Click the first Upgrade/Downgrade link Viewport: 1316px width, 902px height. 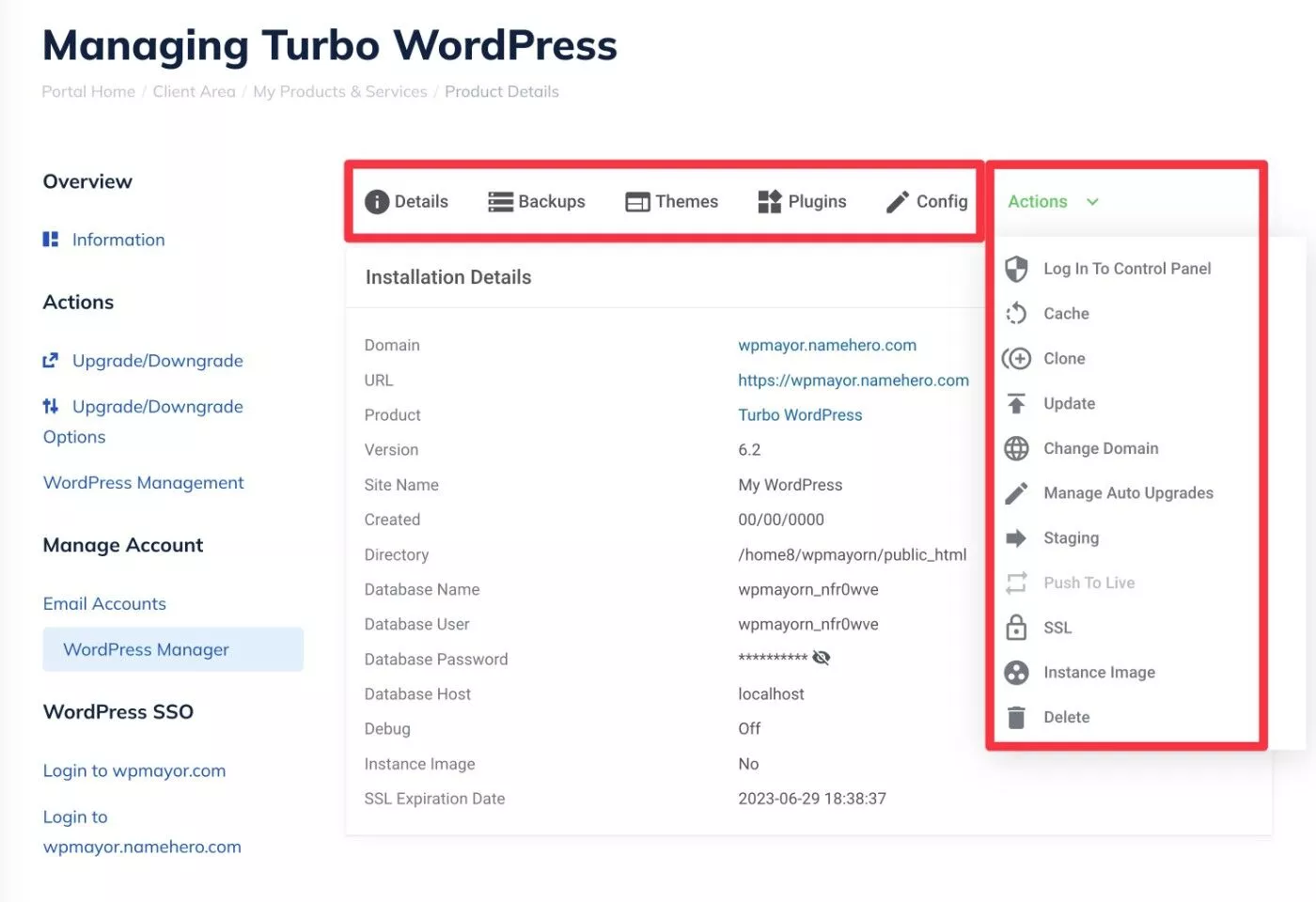click(x=158, y=361)
